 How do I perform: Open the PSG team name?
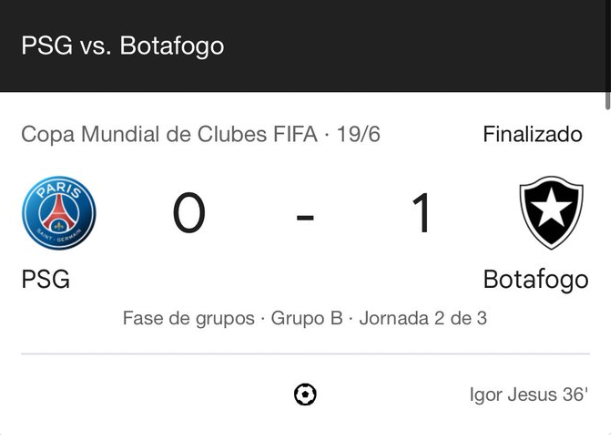point(46,279)
